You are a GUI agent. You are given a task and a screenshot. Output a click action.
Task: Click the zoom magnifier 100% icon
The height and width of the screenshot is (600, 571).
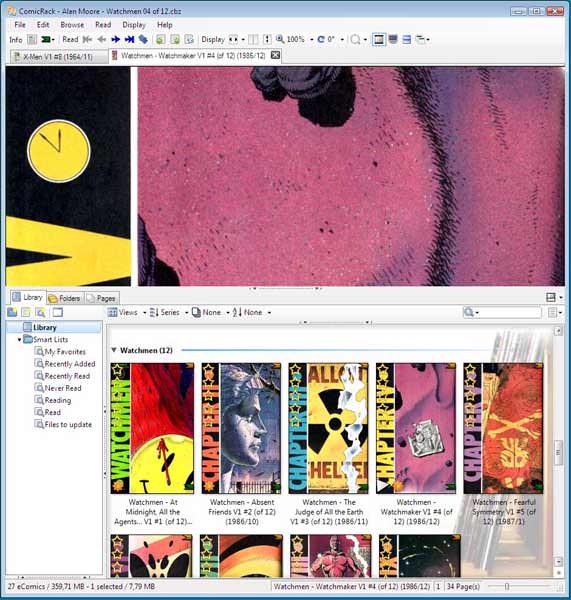click(x=281, y=39)
